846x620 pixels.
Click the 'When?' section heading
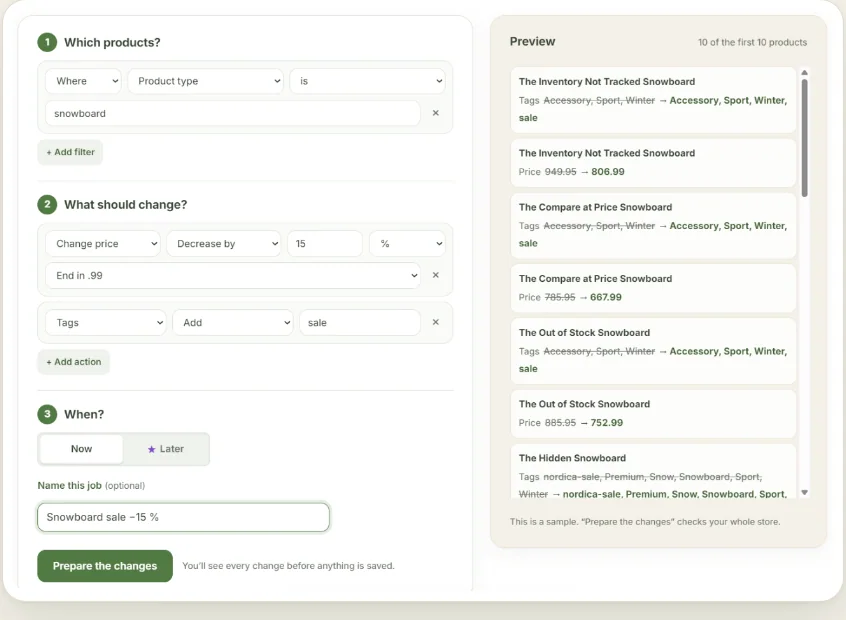[84, 414]
